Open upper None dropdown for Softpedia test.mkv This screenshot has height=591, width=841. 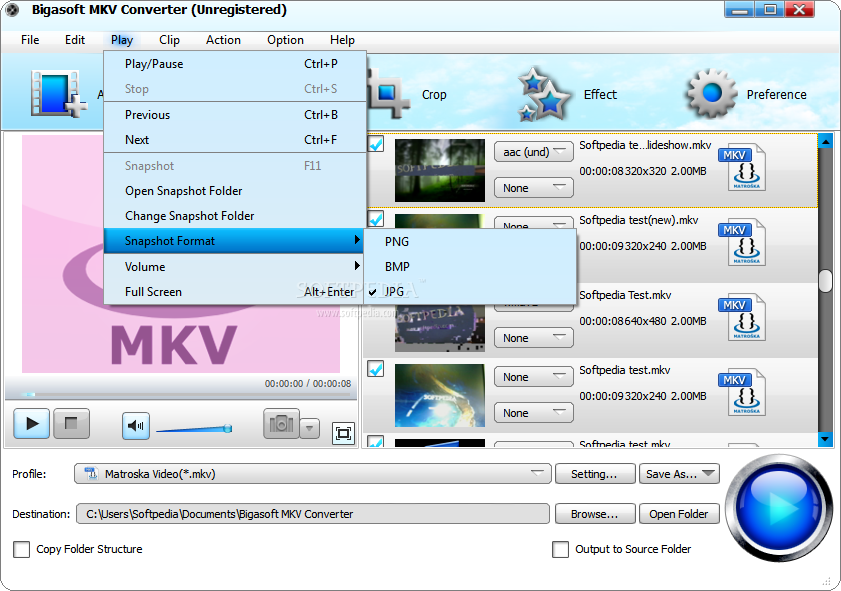pyautogui.click(x=534, y=377)
